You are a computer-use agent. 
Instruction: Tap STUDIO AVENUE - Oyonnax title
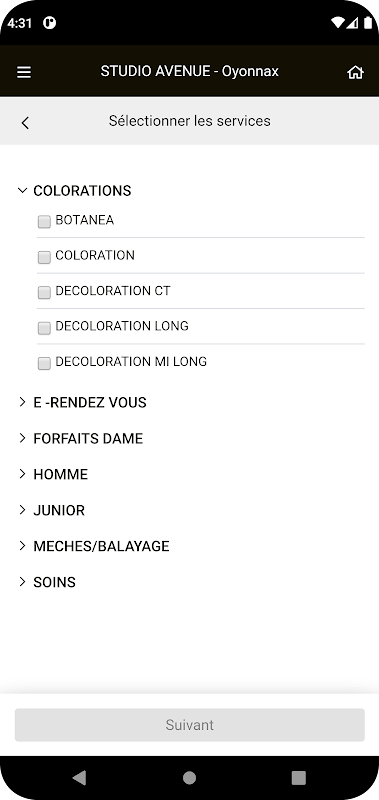189,71
